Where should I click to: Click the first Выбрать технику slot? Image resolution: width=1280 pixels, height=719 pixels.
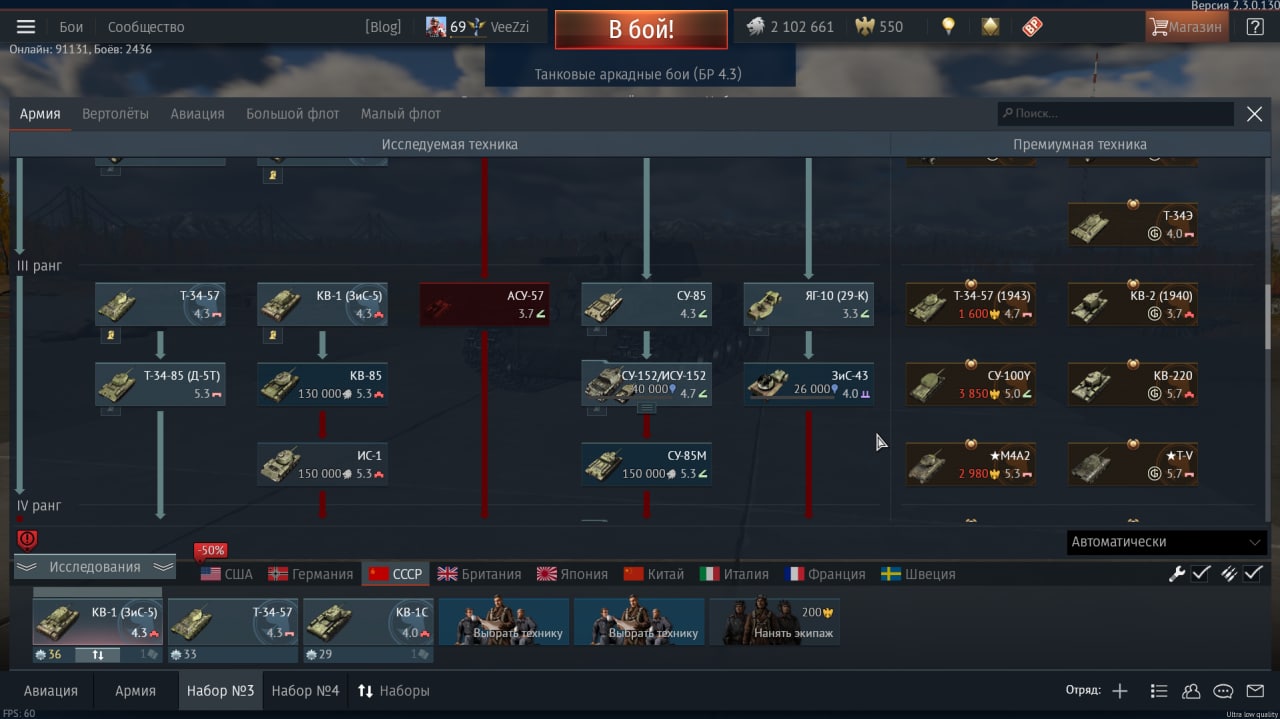[x=504, y=621]
